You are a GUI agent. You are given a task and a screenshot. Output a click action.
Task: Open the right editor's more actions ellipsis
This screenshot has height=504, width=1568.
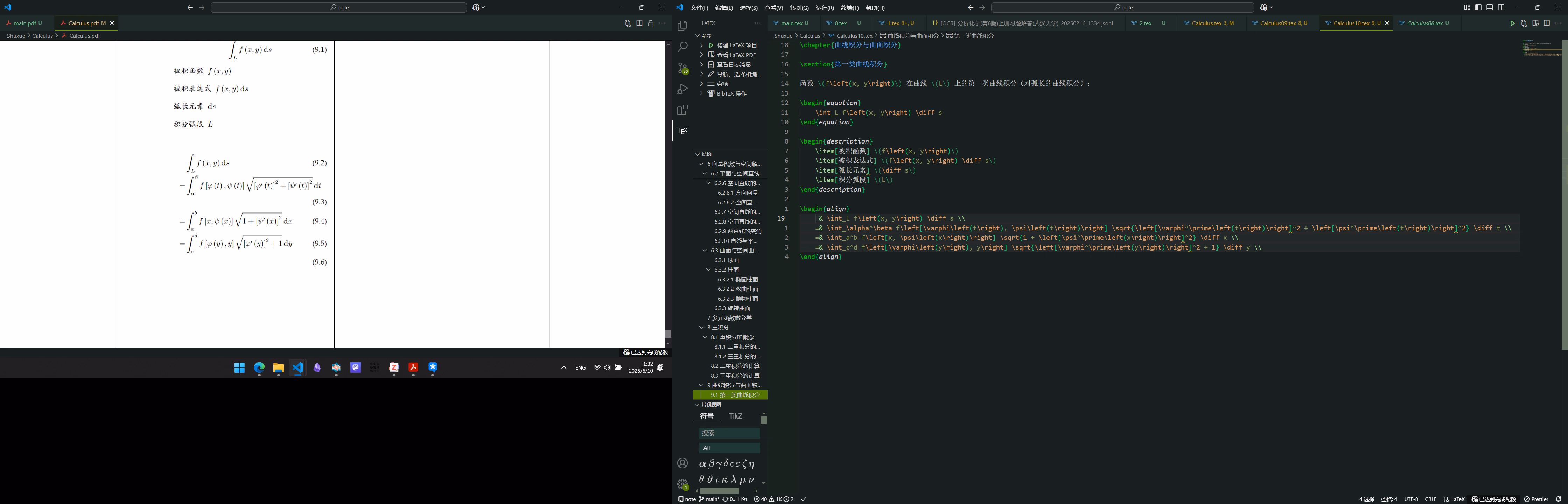pos(1558,23)
